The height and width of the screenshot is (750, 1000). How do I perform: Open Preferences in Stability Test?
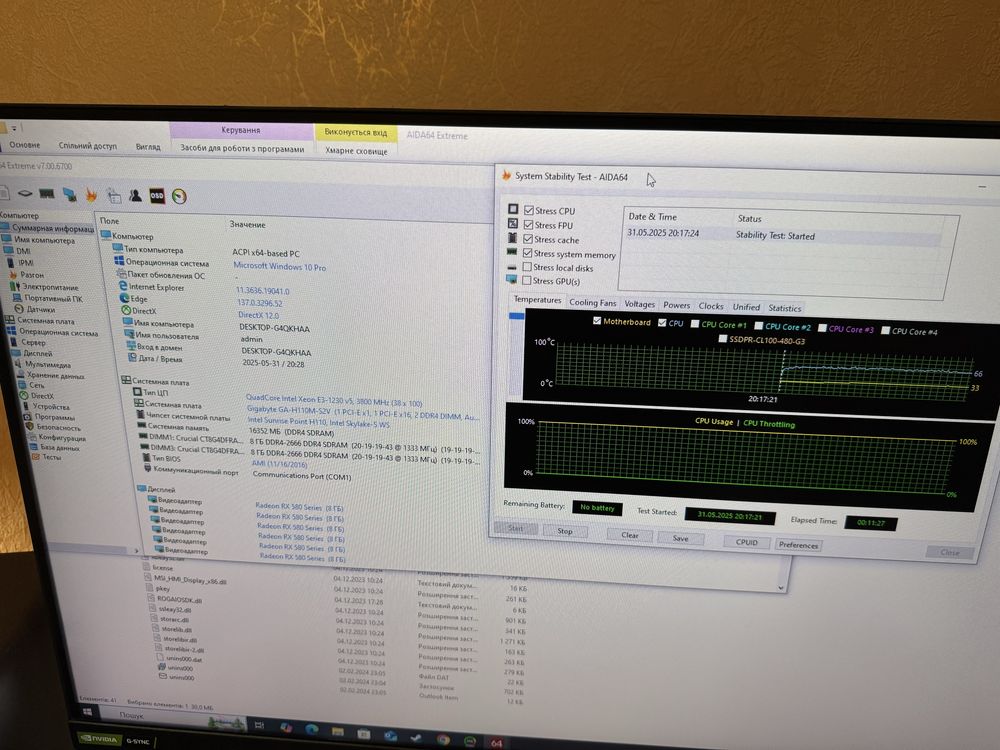pyautogui.click(x=798, y=545)
